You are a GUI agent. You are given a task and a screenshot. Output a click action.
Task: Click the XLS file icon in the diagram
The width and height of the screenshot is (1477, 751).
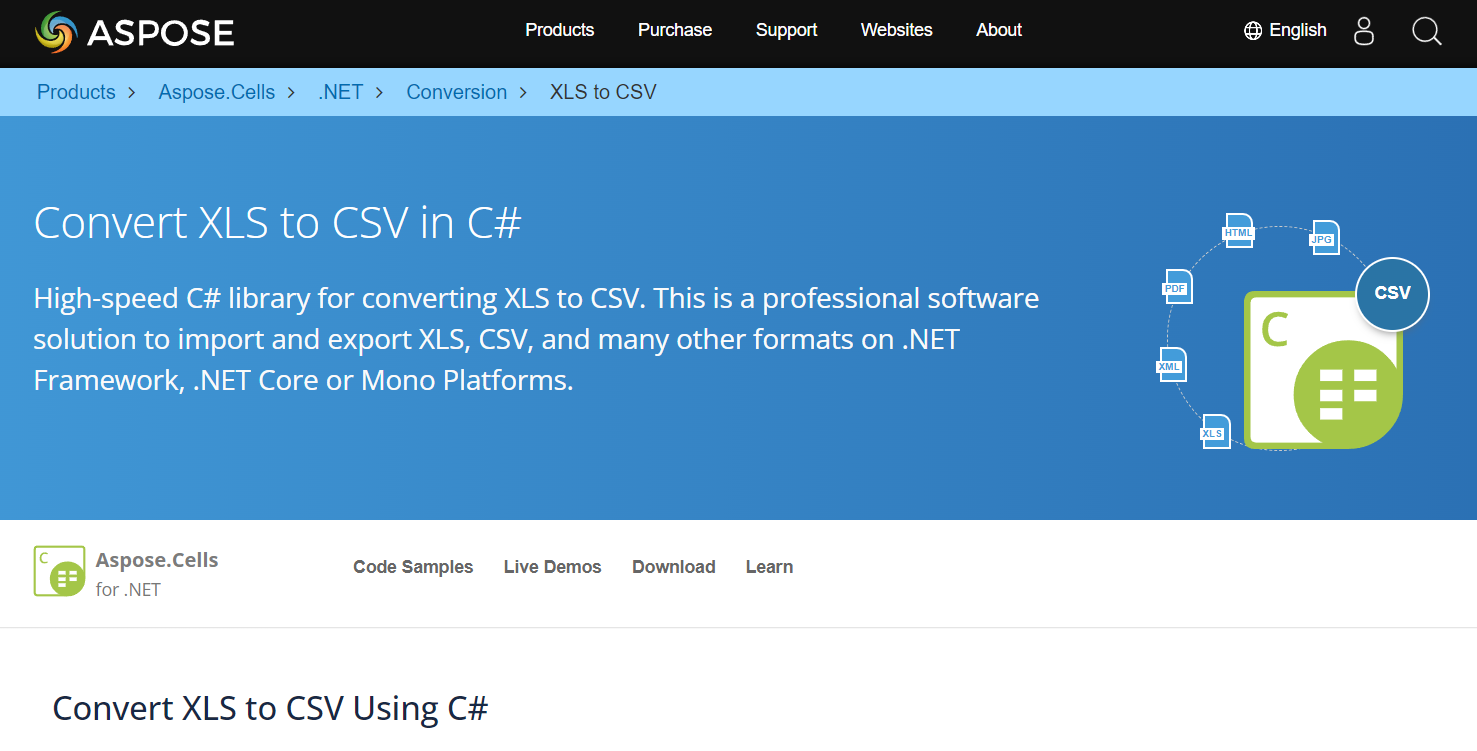pos(1215,432)
